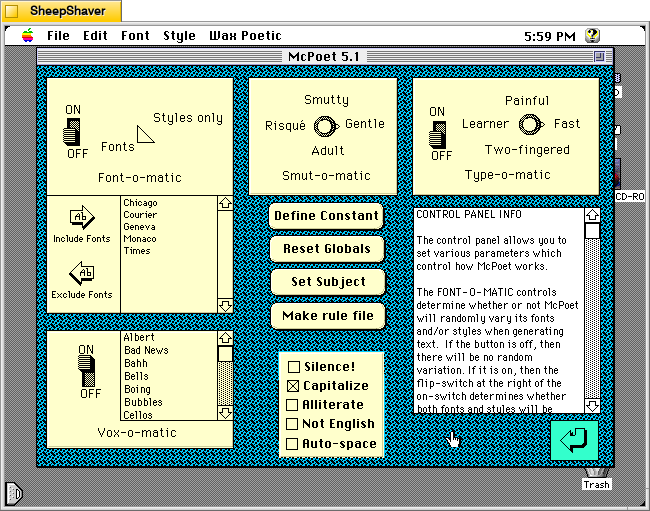
Task: Click the Fonts/Styles flip-switch triangle
Action: [x=145, y=134]
